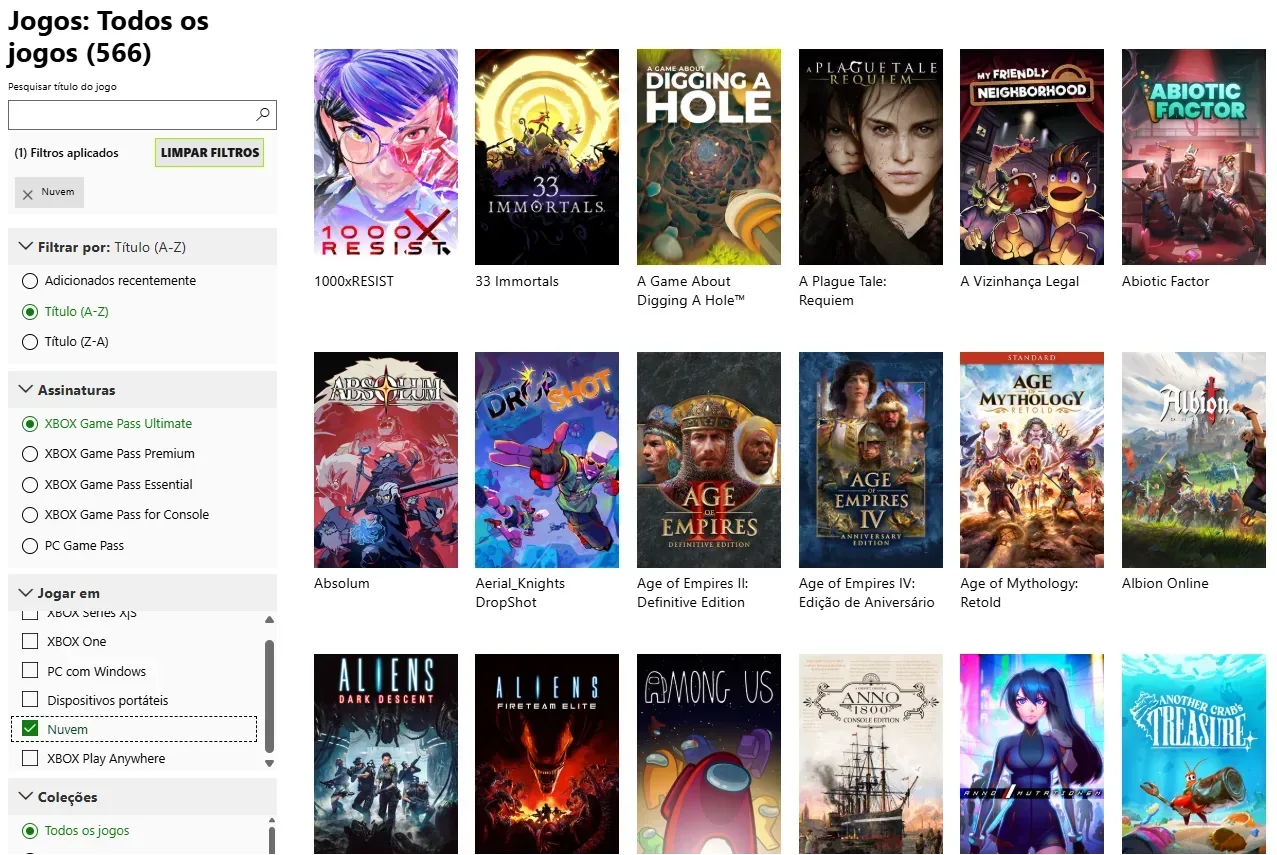The width and height of the screenshot is (1277, 855).
Task: Click the LIMPAR FILTROS button
Action: 209,153
